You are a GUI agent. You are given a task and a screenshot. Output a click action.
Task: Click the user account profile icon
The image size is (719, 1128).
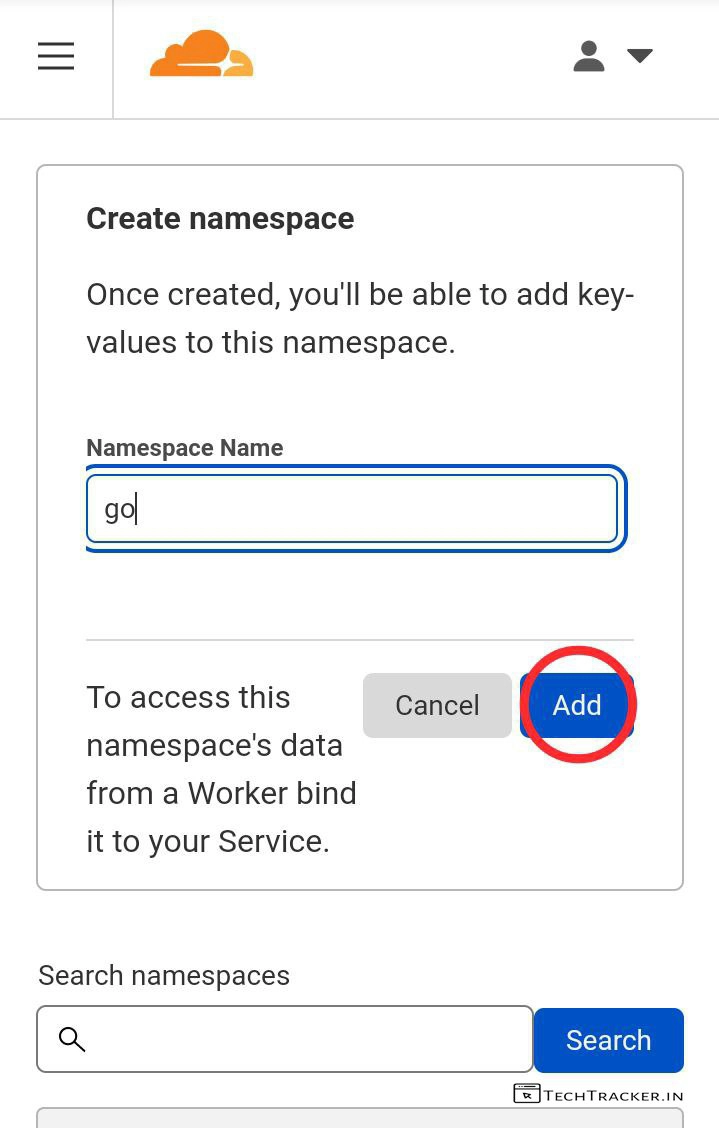coord(589,56)
